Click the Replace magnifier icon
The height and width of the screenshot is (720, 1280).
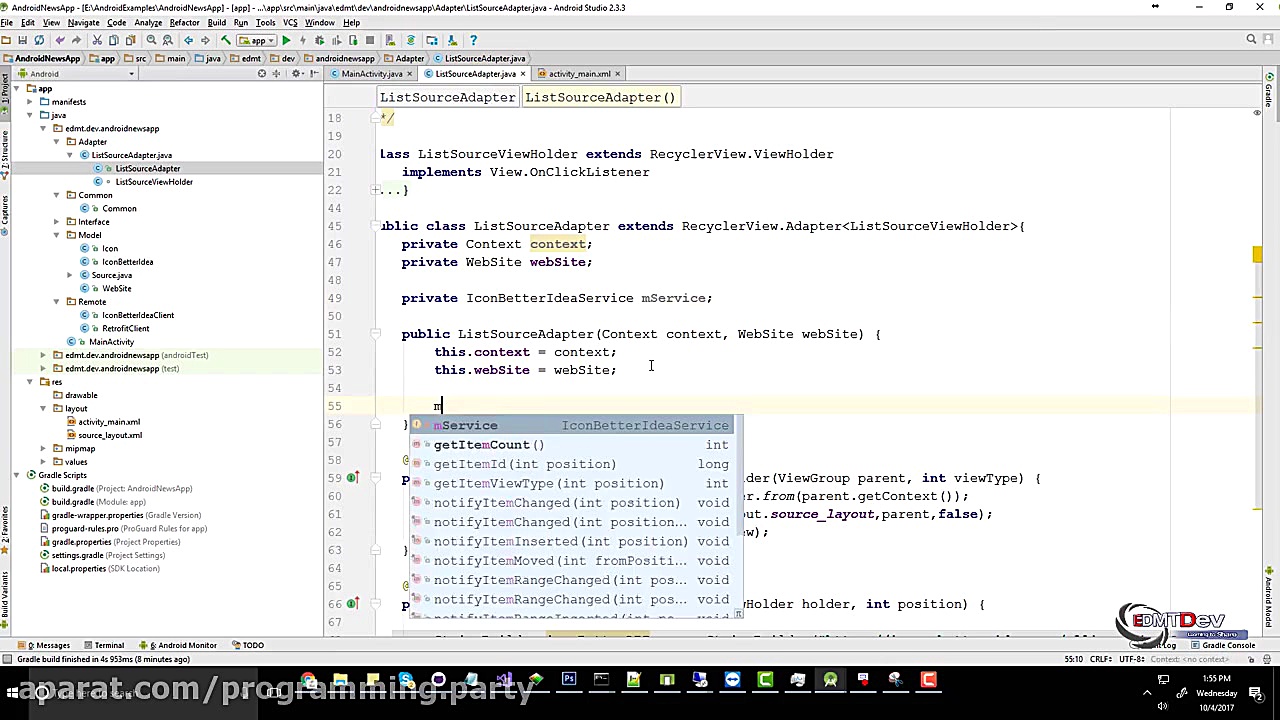[167, 40]
